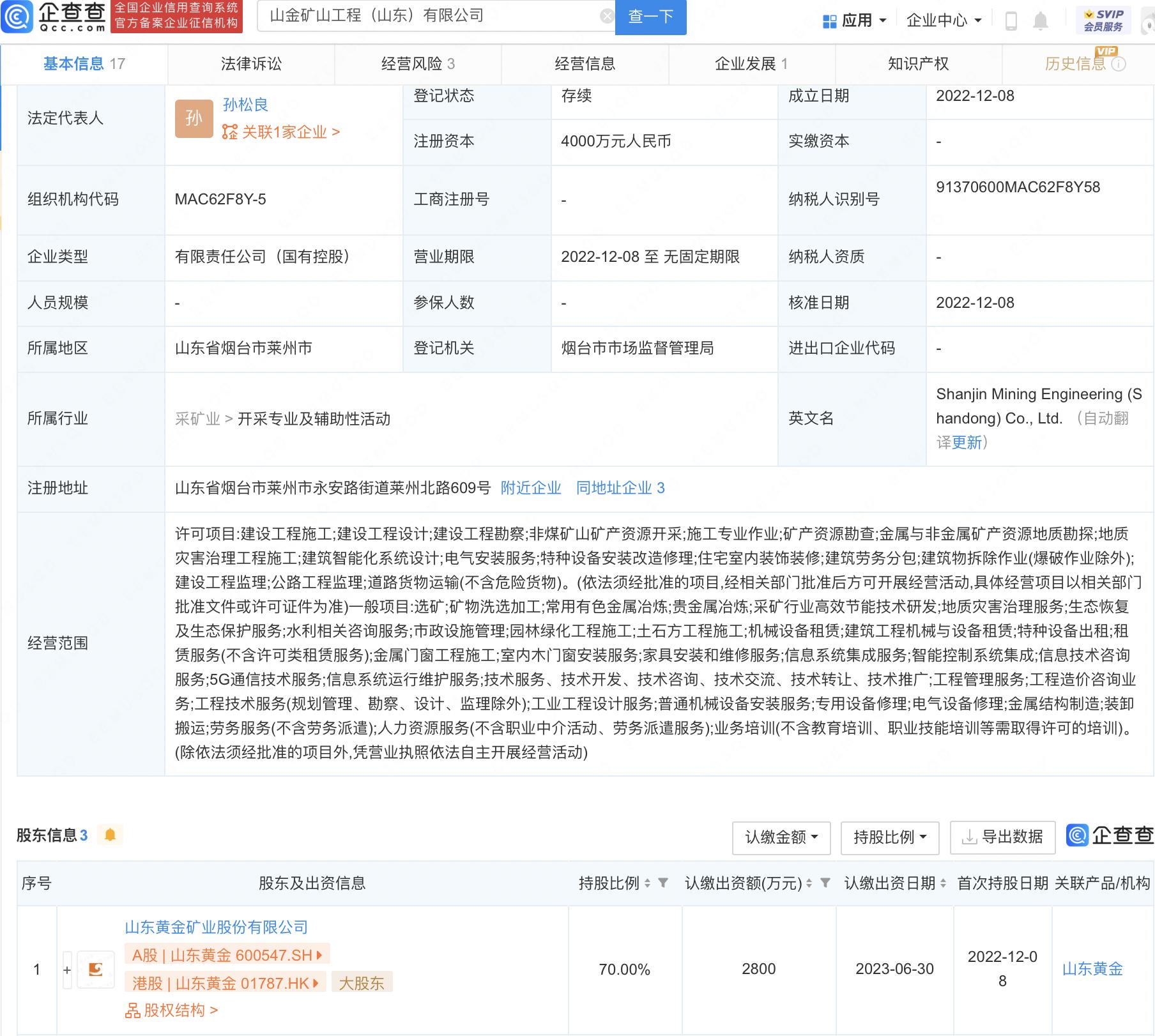Click 70.00% shareholding value
Viewport: 1155px width, 1036px height.
[x=624, y=970]
